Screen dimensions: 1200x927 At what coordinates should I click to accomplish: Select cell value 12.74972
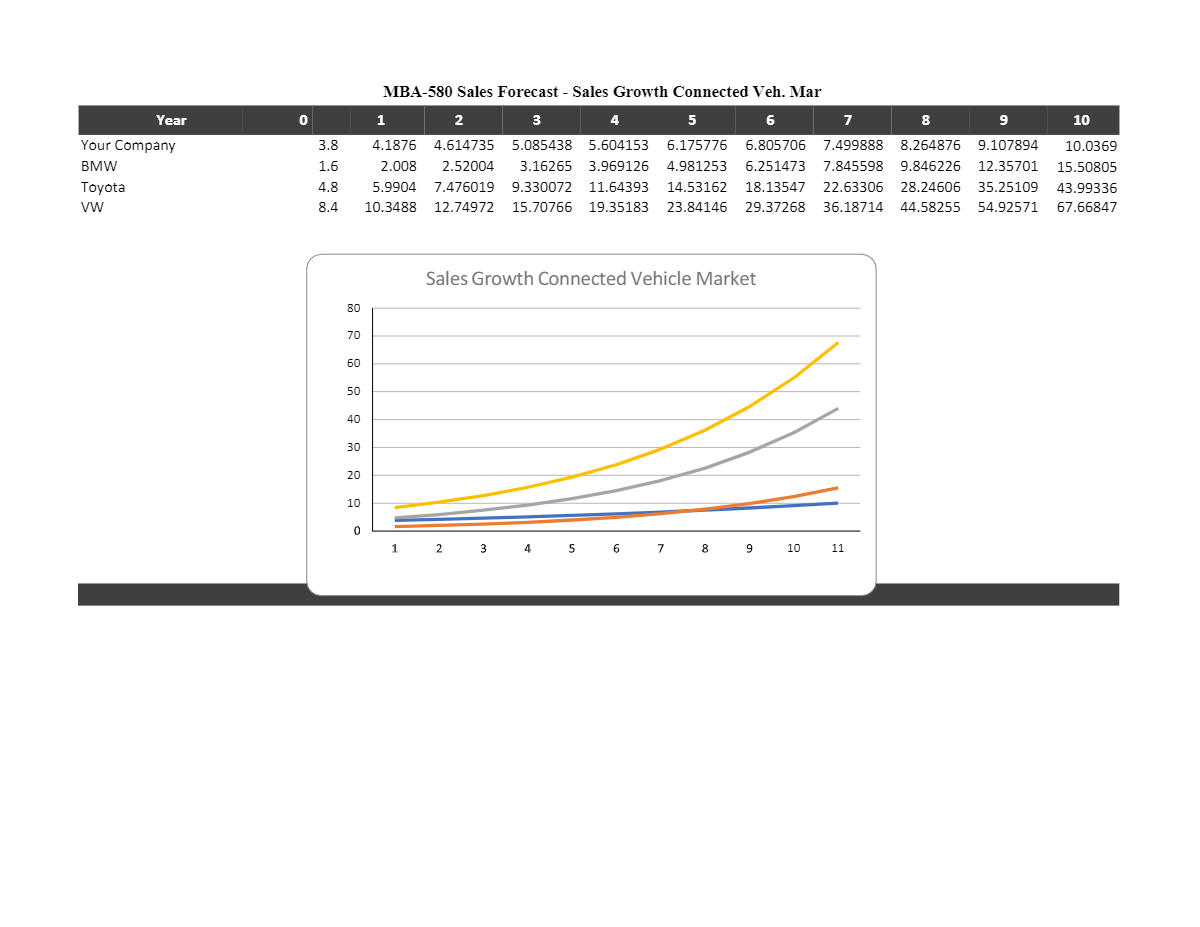click(464, 207)
